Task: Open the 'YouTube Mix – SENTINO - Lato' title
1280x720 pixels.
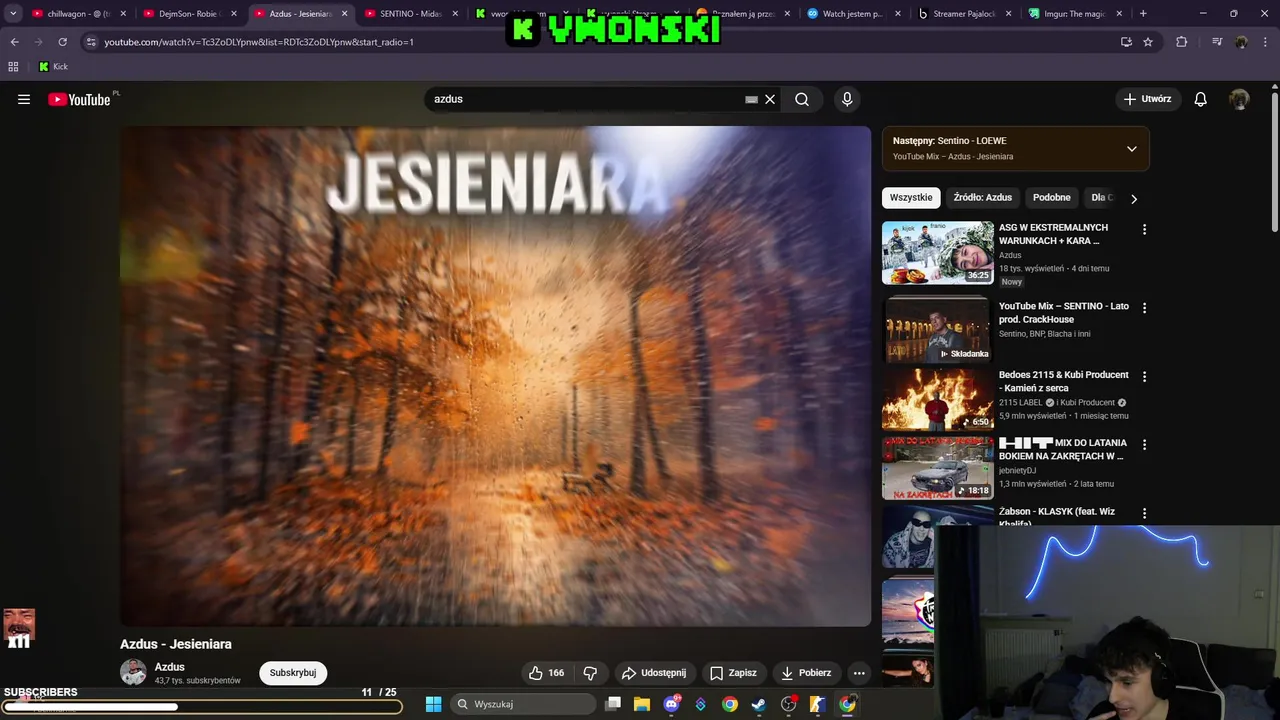Action: tap(1064, 312)
